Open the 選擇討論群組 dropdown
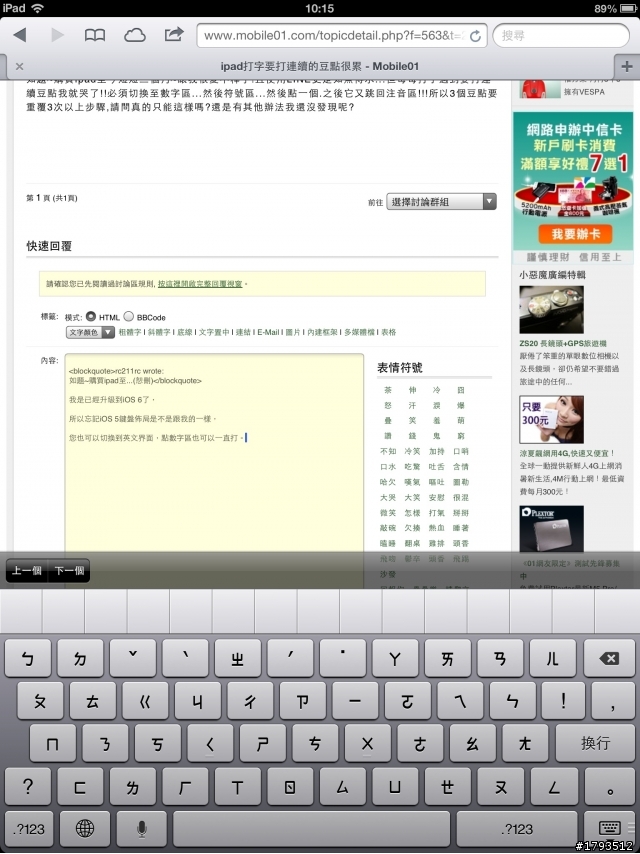Image resolution: width=640 pixels, height=854 pixels. pos(441,202)
